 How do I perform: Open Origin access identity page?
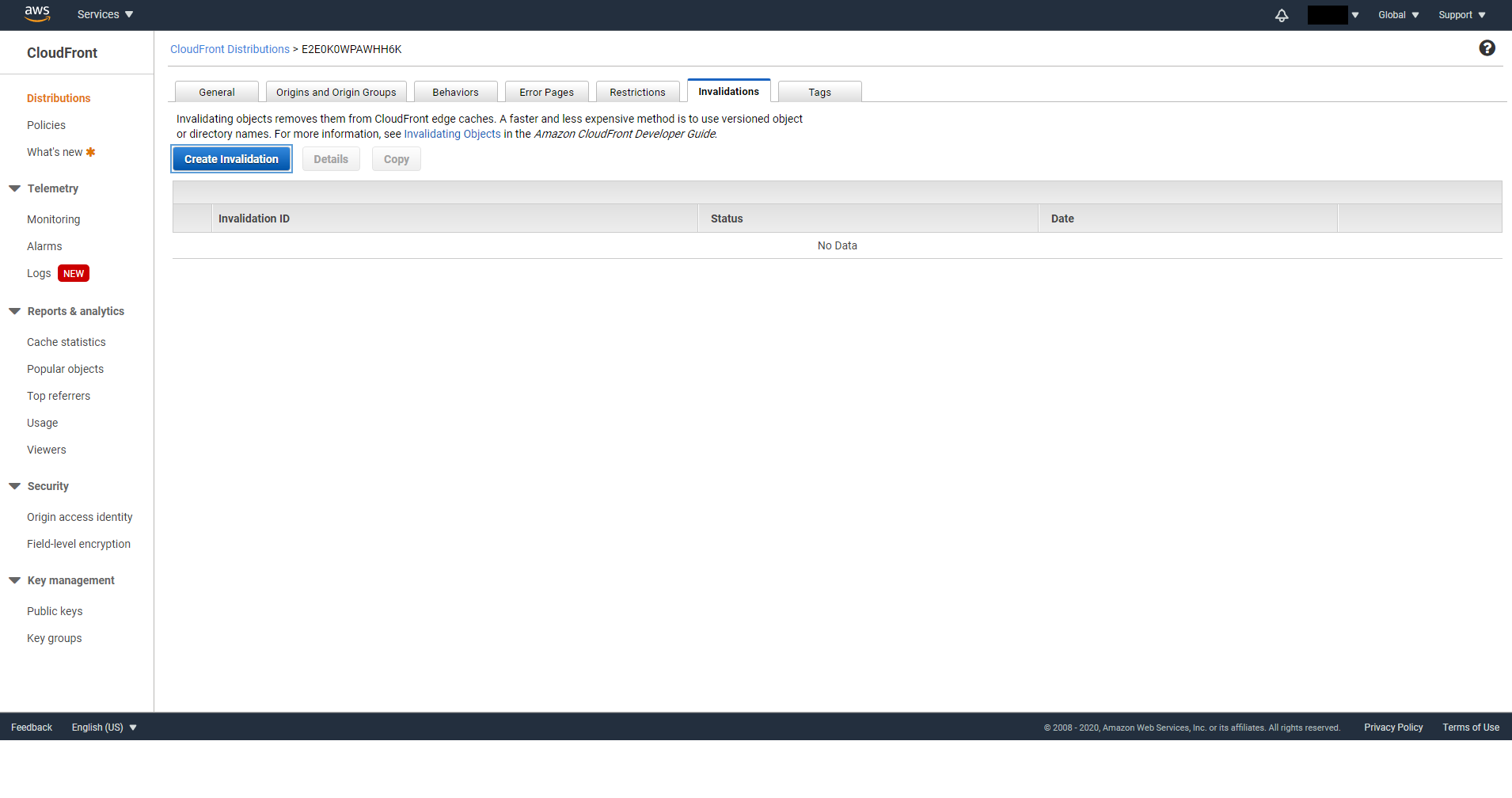coord(79,517)
